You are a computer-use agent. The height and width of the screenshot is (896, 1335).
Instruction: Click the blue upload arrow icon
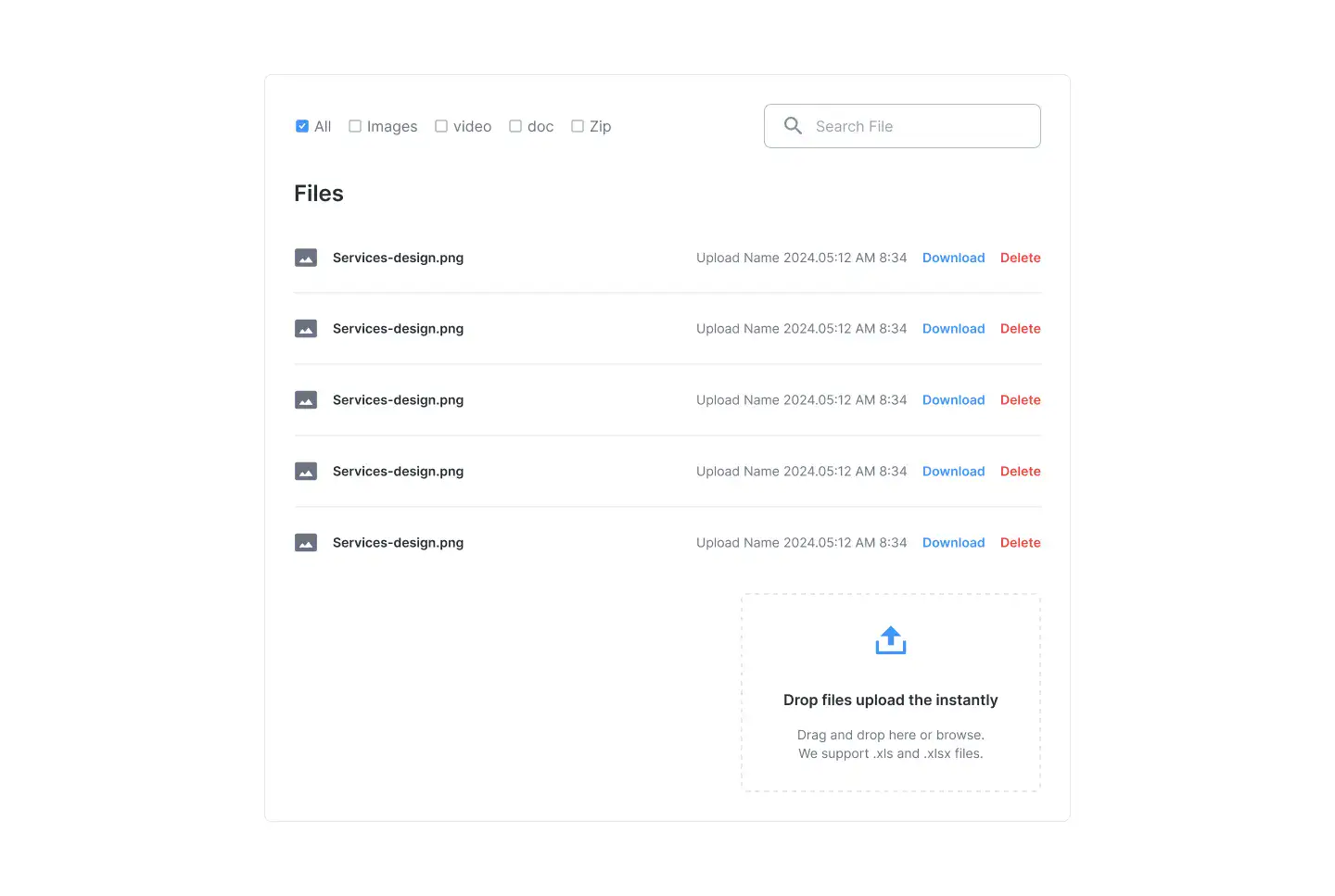click(891, 640)
